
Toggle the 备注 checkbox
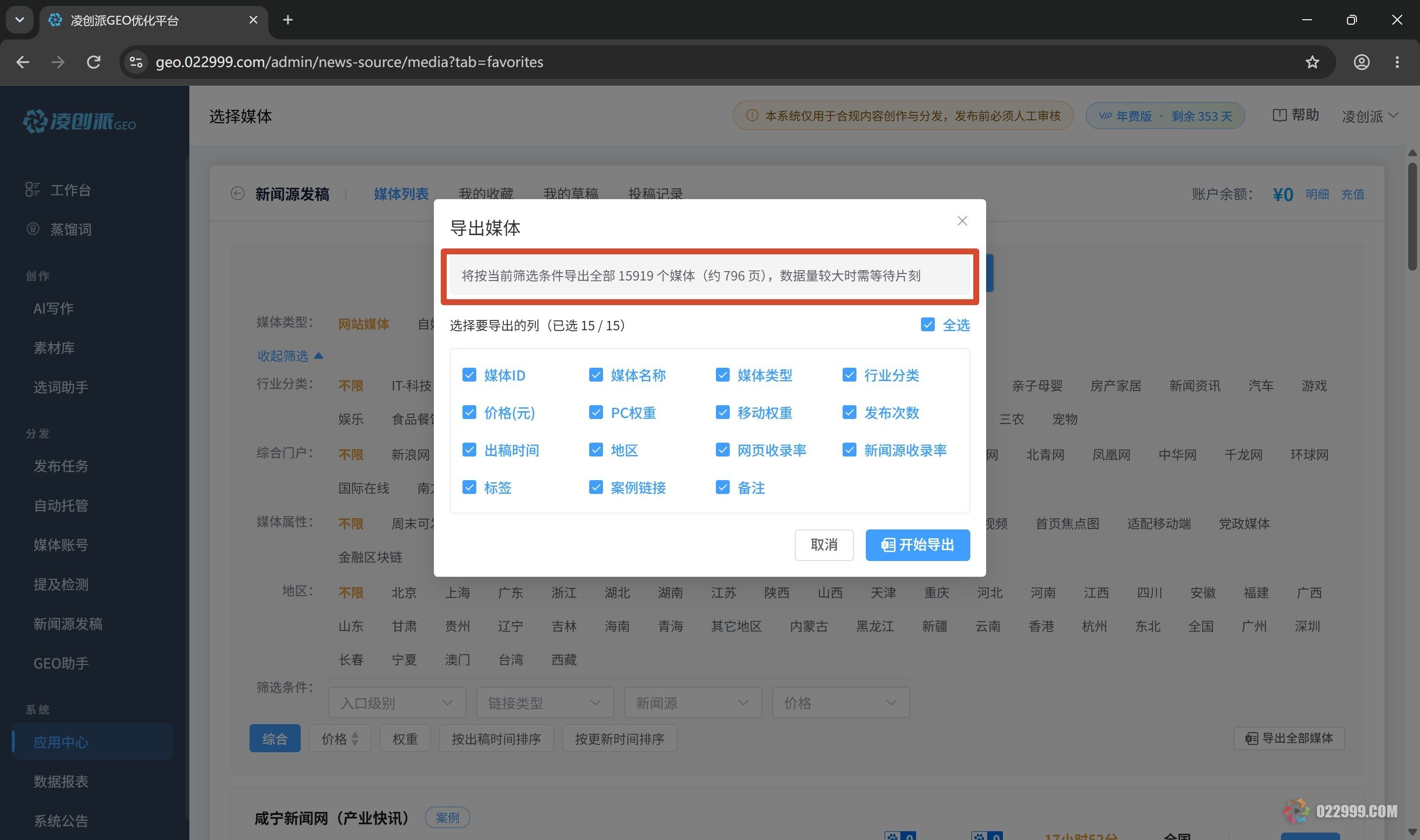(x=723, y=487)
